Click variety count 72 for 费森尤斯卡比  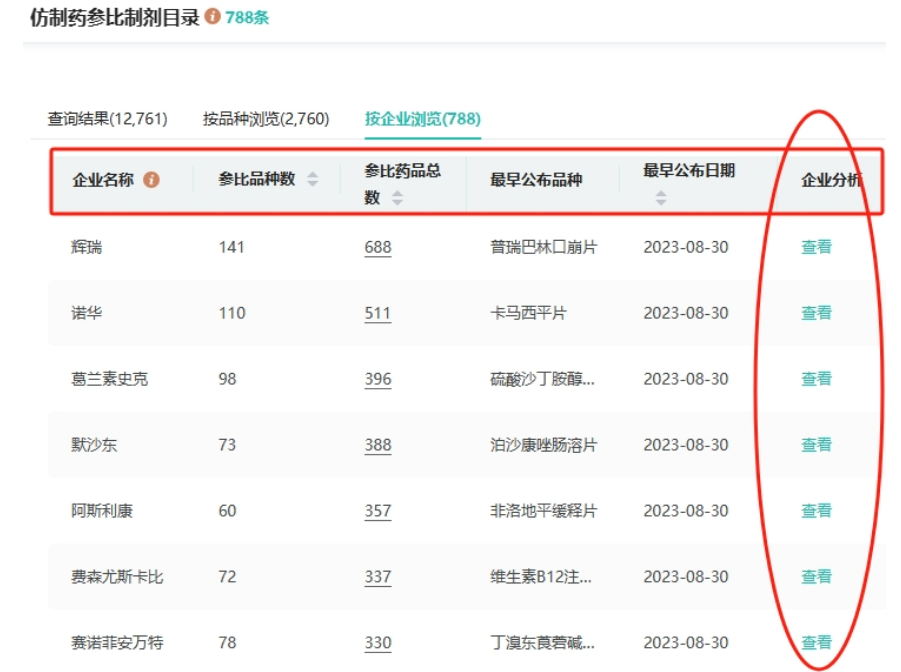point(227,577)
